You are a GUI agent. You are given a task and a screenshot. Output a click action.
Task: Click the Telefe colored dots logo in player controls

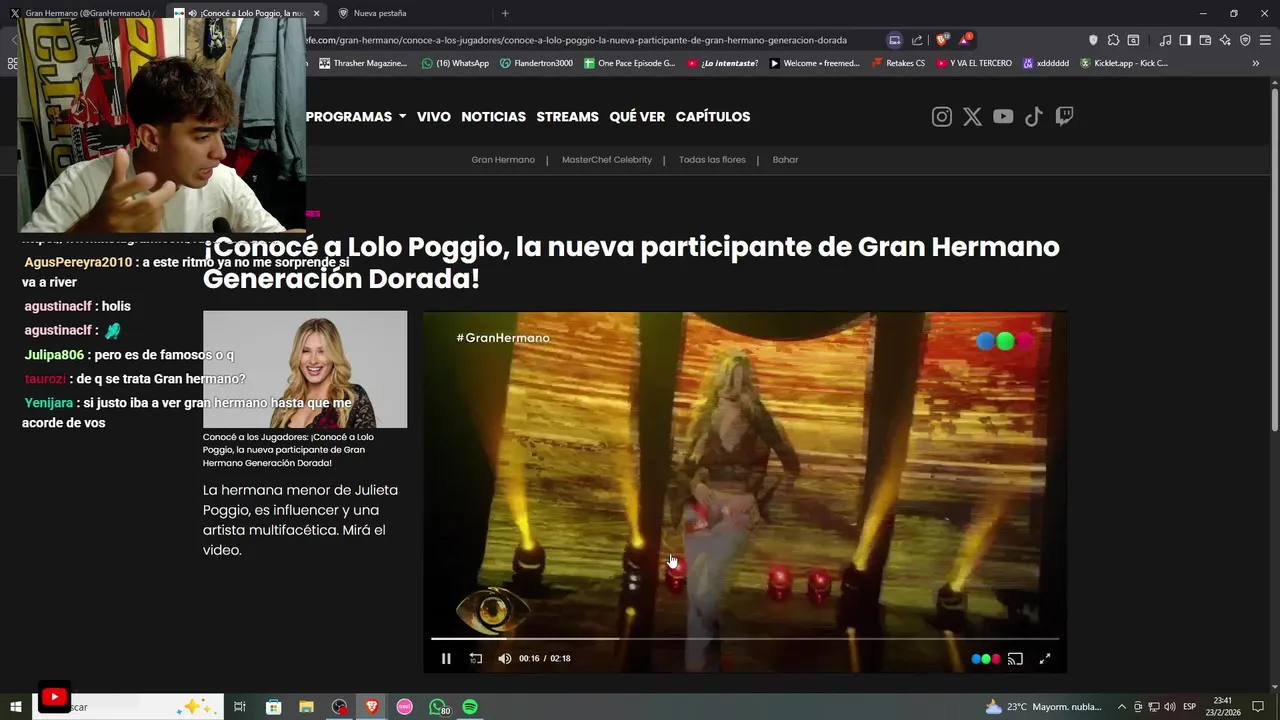(x=986, y=659)
